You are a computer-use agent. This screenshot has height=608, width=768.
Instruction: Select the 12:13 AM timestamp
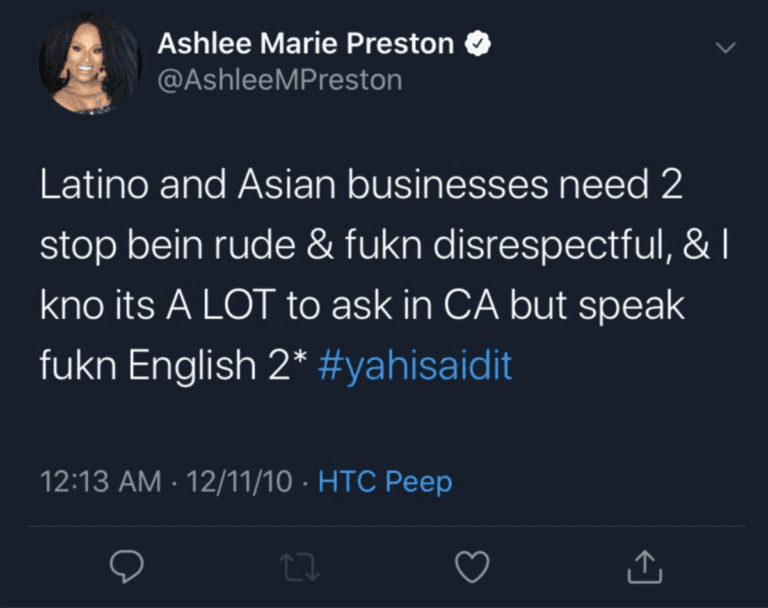(x=100, y=482)
